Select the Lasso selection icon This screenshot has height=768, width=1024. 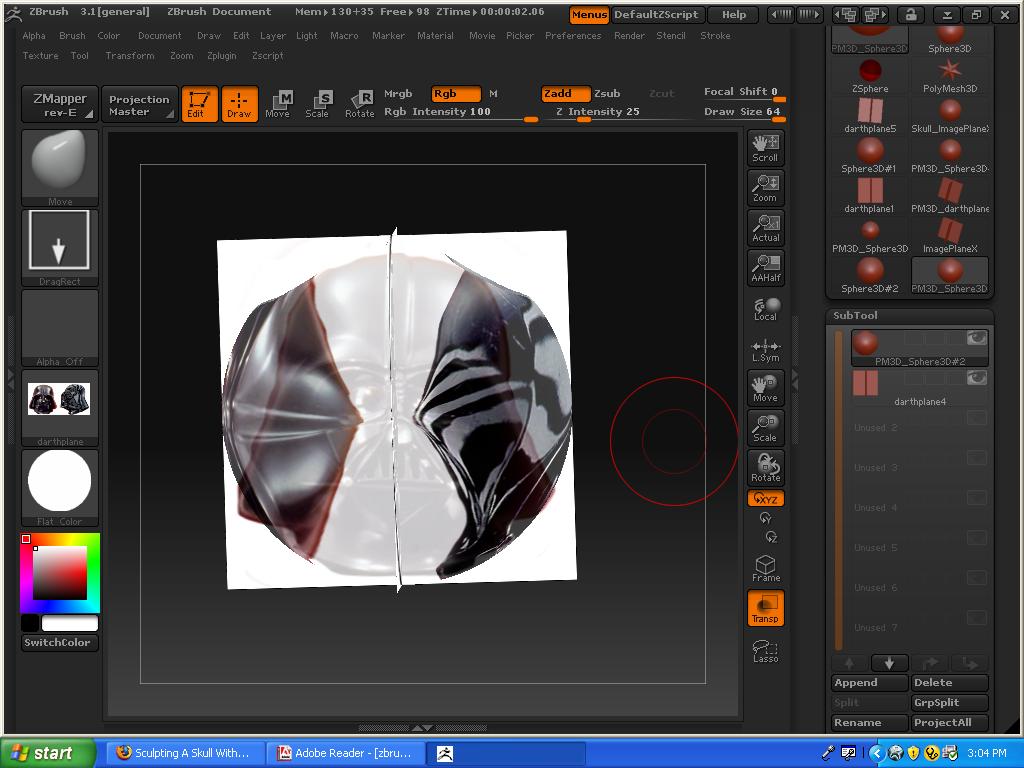pos(765,650)
